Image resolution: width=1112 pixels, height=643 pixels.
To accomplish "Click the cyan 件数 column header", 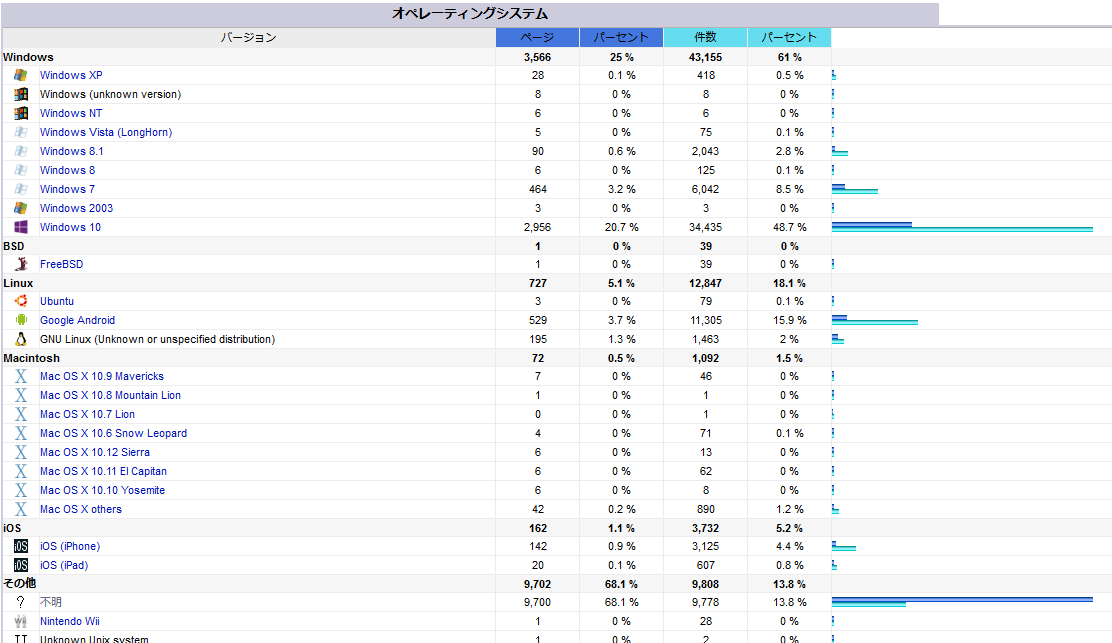I will [705, 37].
